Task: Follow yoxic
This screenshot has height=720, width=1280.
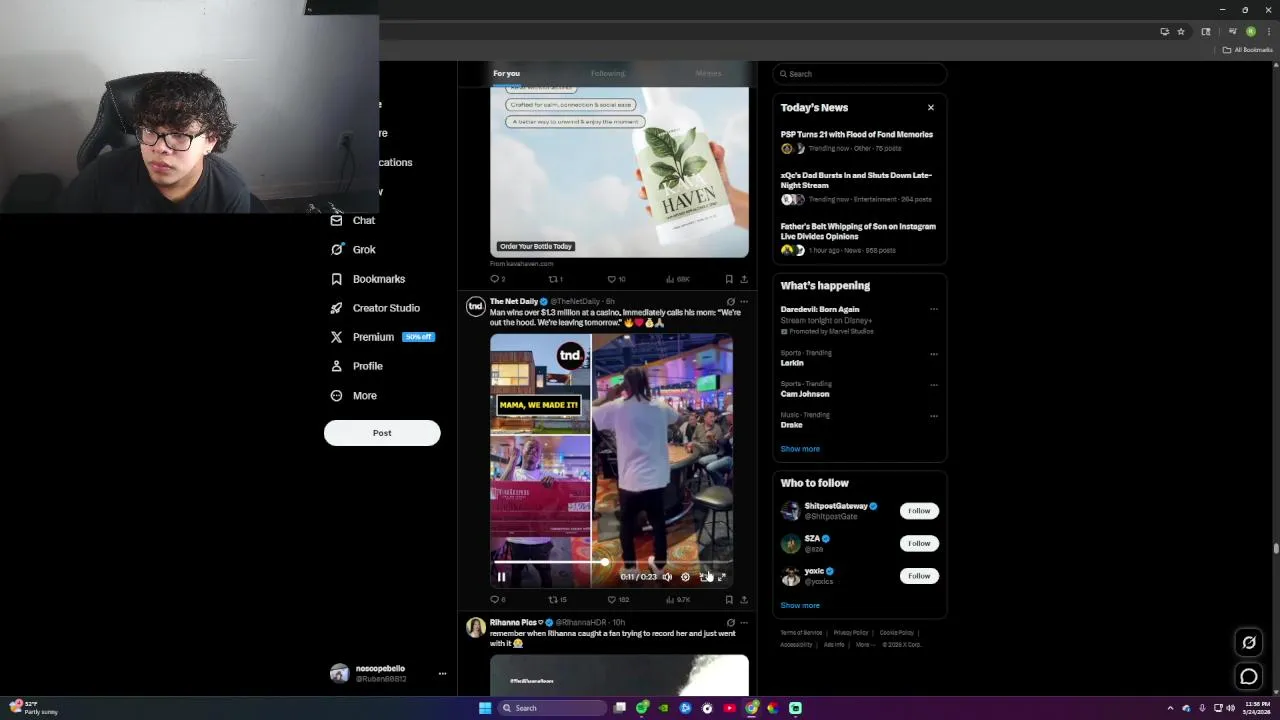Action: [919, 576]
